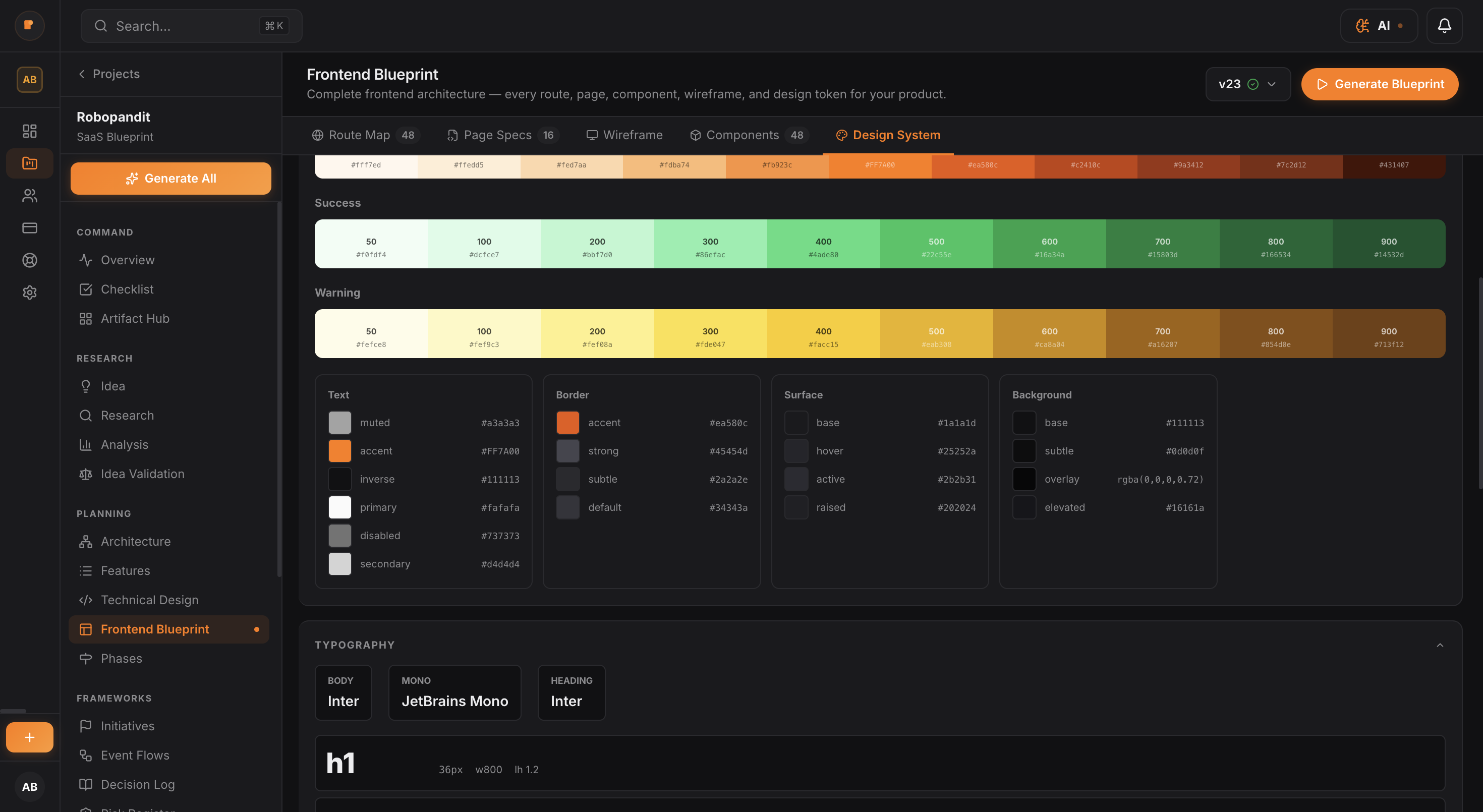Open Settings via the gear icon

coord(29,293)
